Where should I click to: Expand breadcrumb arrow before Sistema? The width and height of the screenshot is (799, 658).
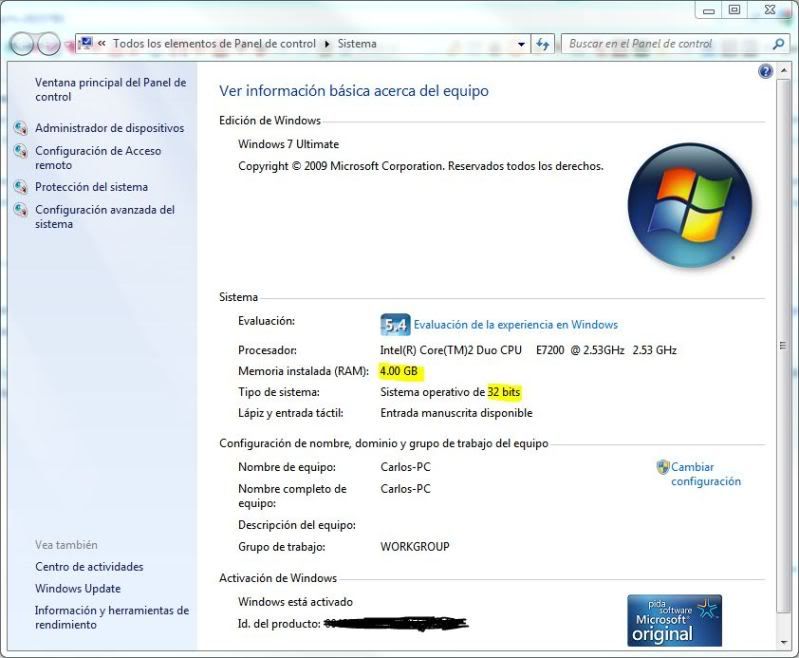tap(327, 44)
